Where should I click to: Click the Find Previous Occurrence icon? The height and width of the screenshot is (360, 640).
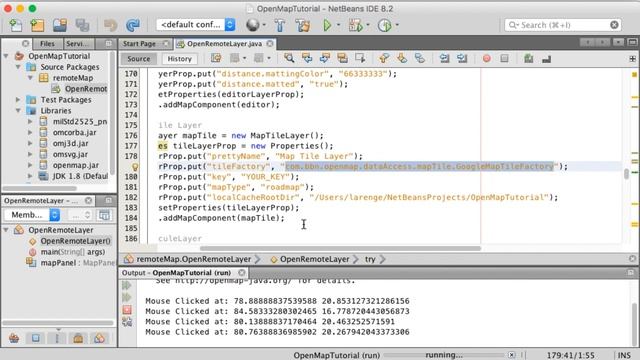[307, 58]
